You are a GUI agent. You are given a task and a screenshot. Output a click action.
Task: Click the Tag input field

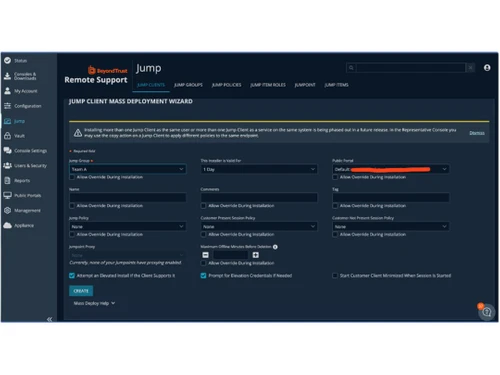(x=391, y=198)
